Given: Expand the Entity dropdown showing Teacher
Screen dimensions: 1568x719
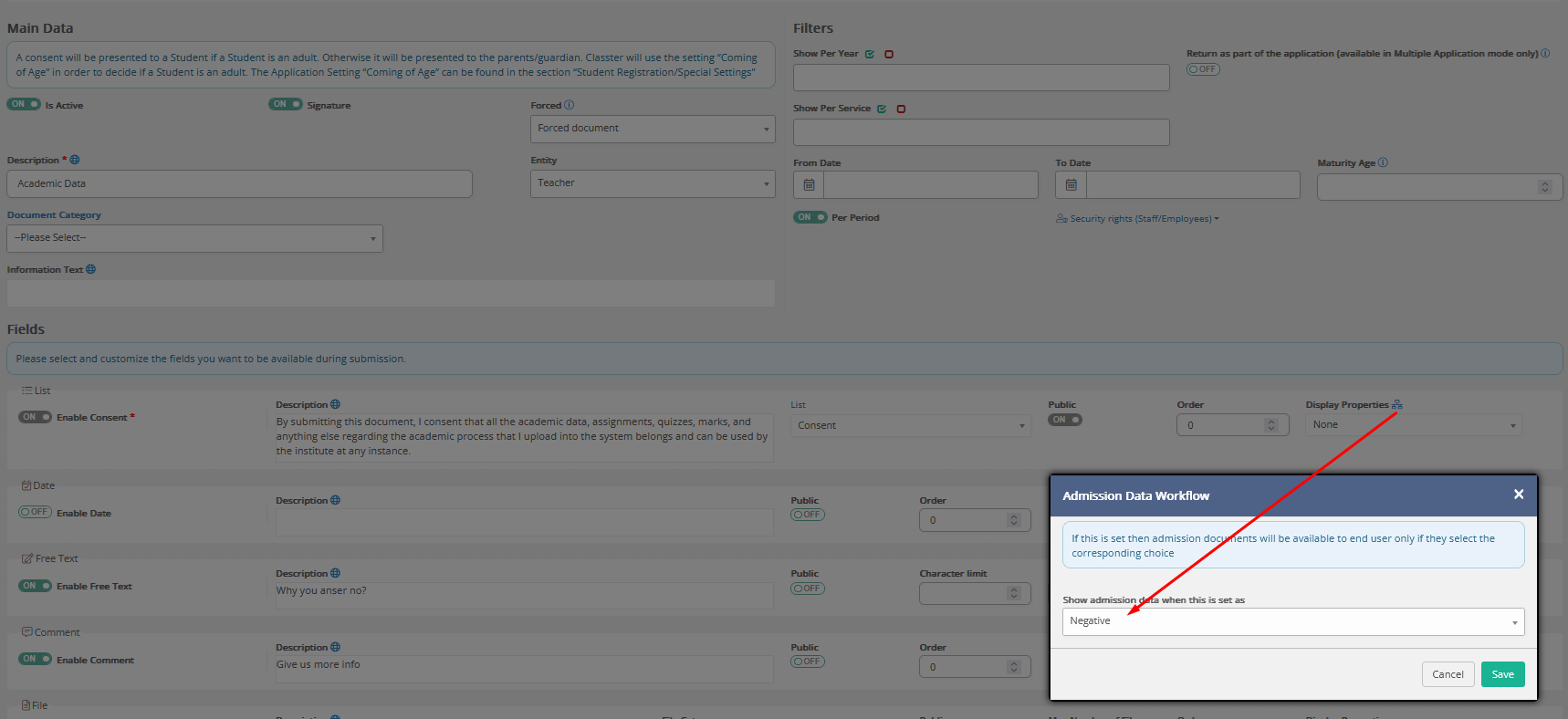Looking at the screenshot, I should [x=652, y=183].
